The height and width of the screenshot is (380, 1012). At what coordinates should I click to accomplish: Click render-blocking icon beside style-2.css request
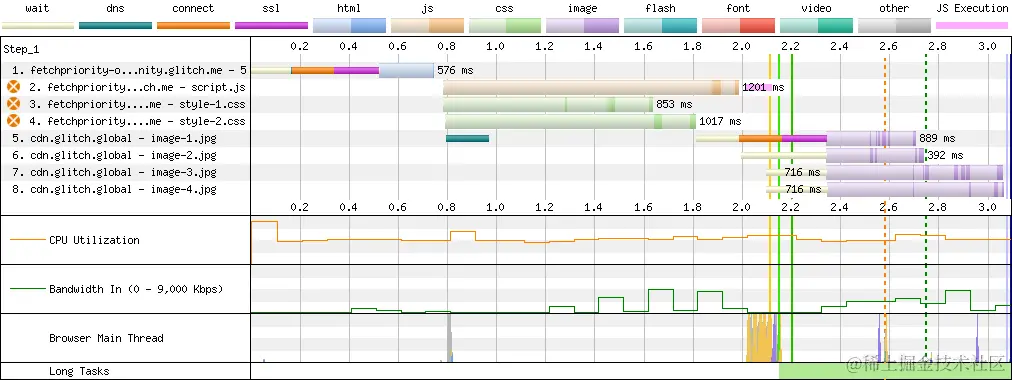tap(13, 121)
